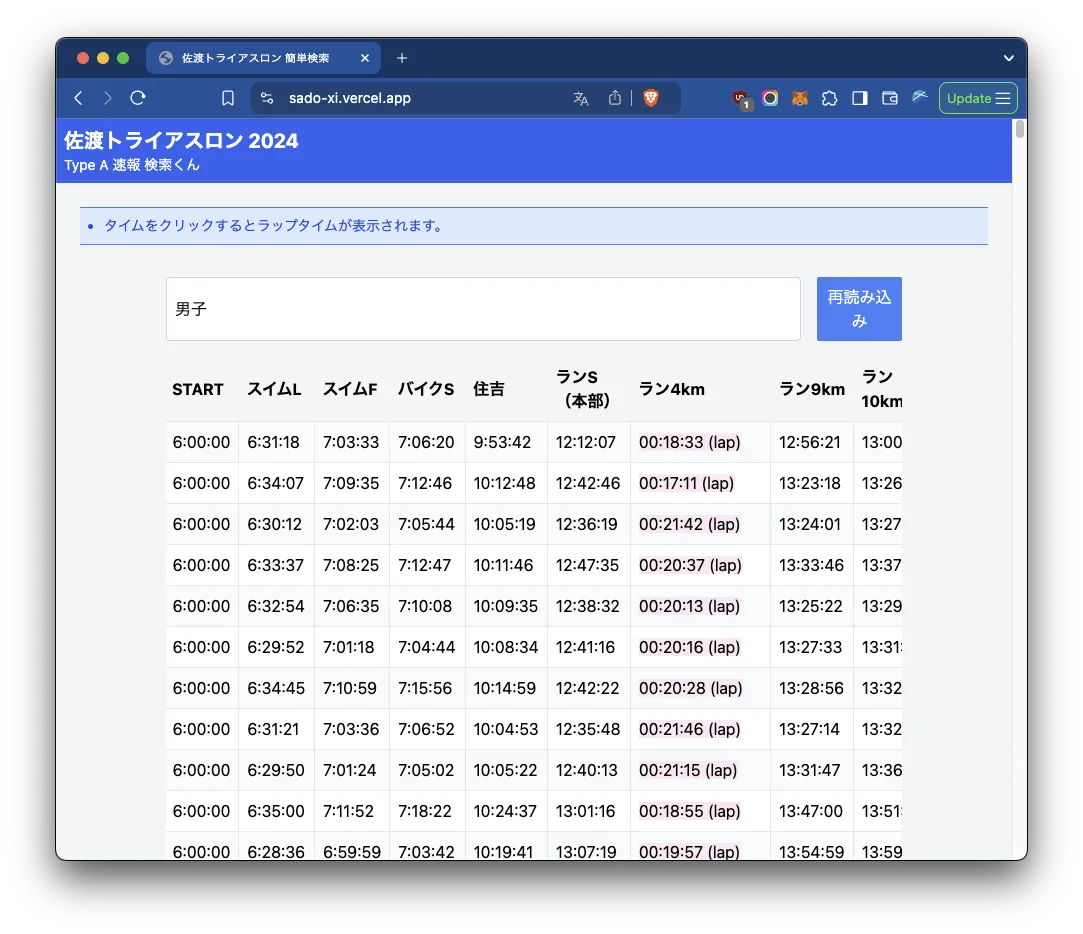Open a new tab with the plus button

(402, 58)
